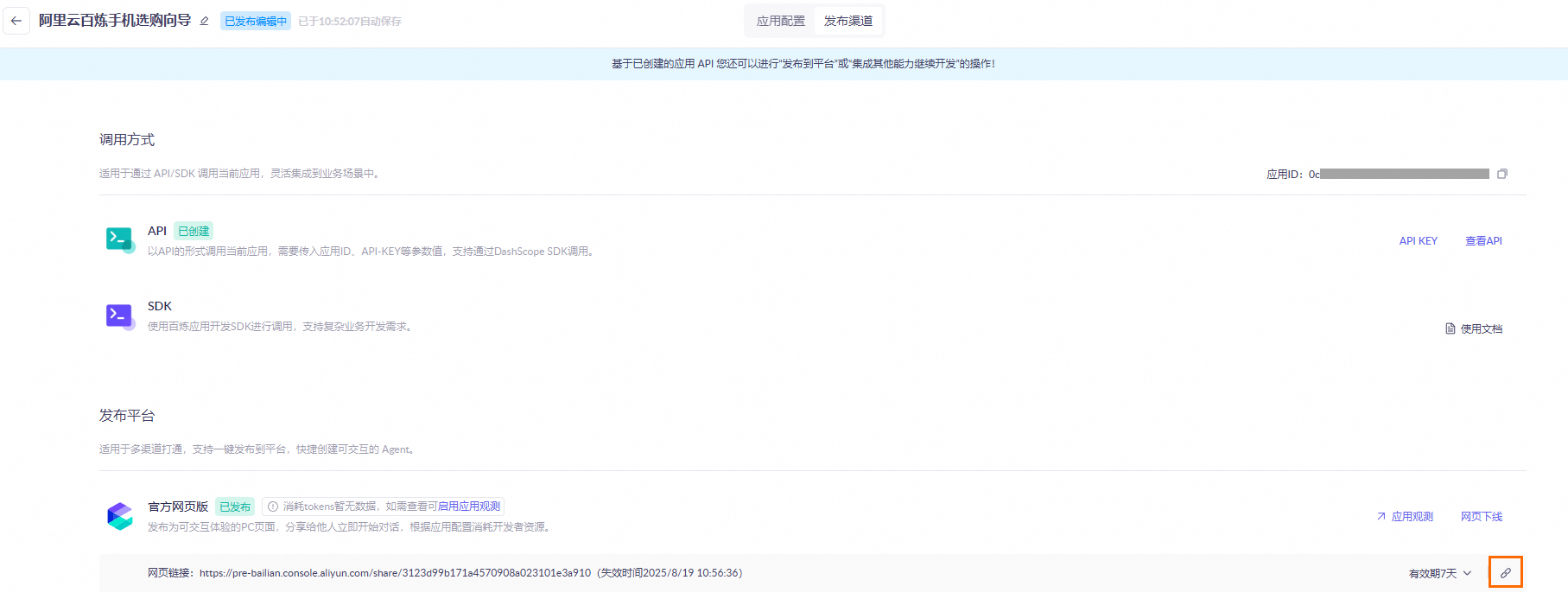
Task: Click the 已发布 tag next to 官方网页版
Action: pos(235,507)
